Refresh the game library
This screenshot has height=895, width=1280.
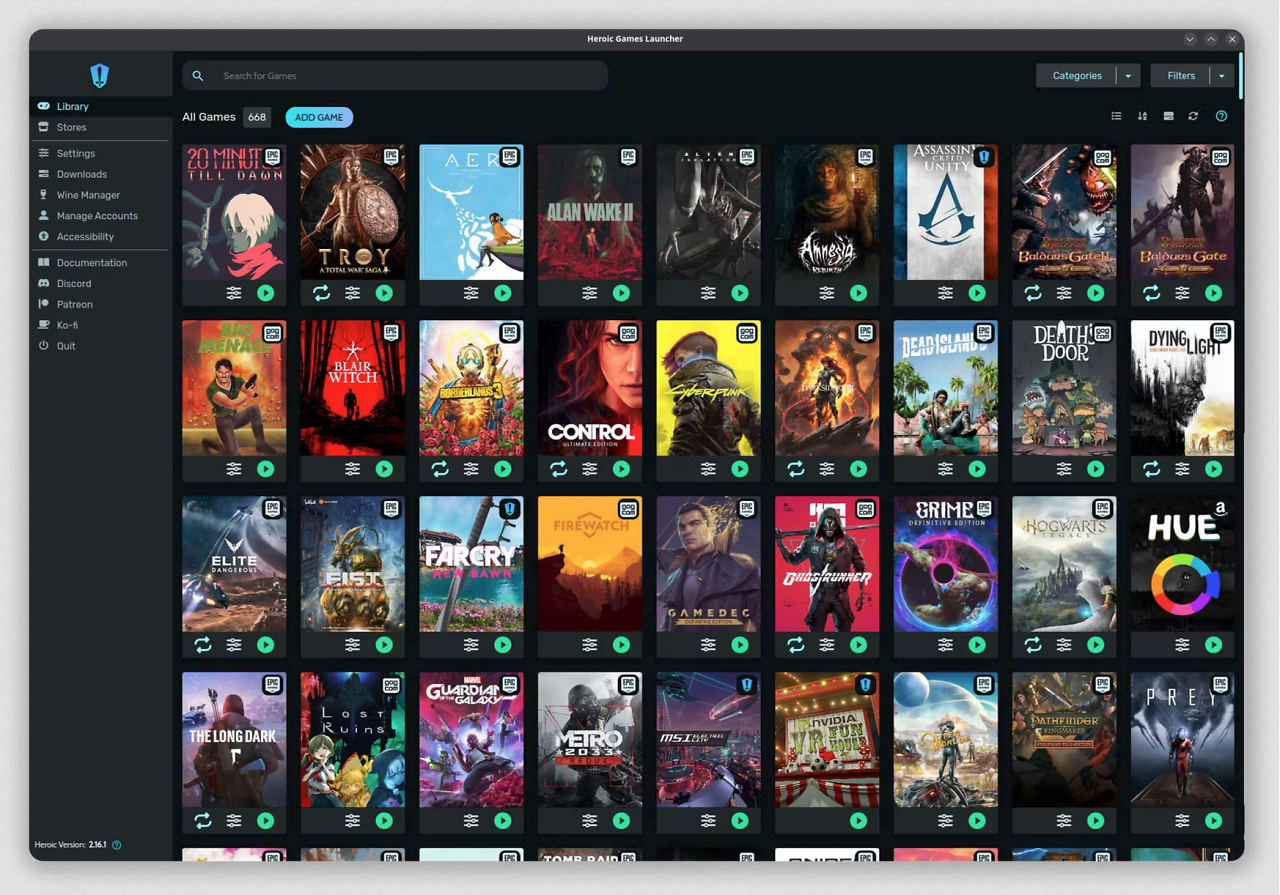(1193, 117)
